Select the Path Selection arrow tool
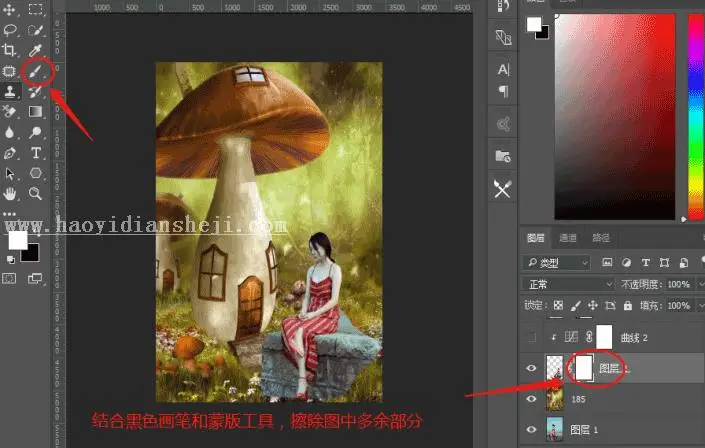Screen dimensions: 705x448 click(x=9, y=174)
